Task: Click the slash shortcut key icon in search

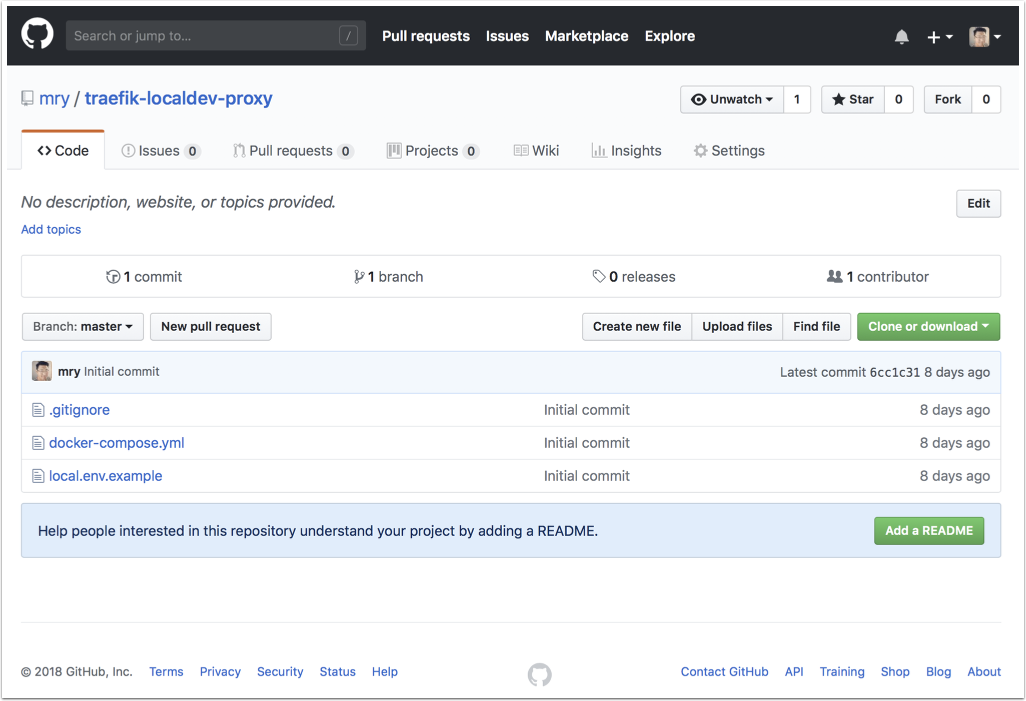Action: coord(348,35)
